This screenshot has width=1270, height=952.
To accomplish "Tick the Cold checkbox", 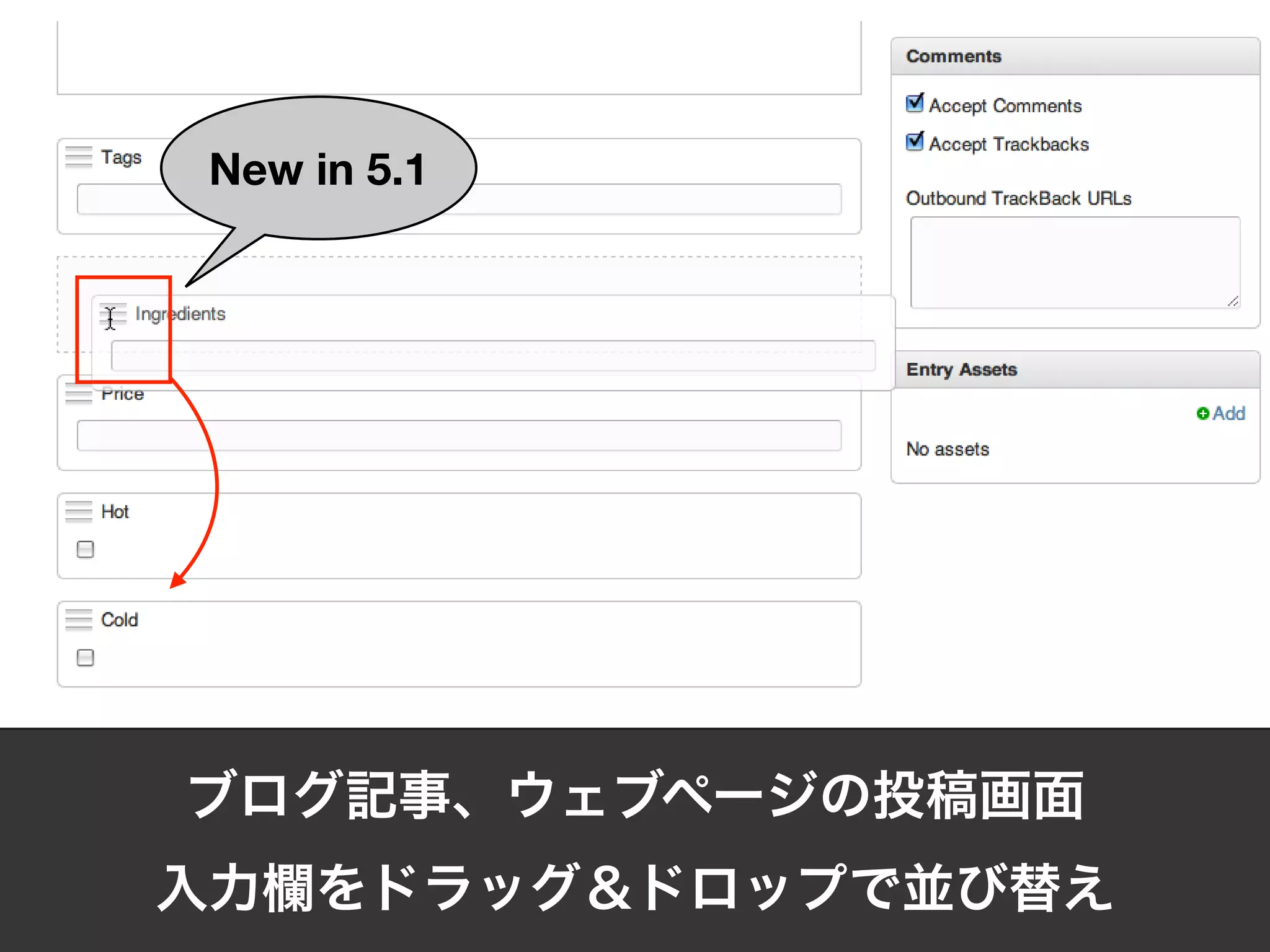I will pyautogui.click(x=86, y=658).
